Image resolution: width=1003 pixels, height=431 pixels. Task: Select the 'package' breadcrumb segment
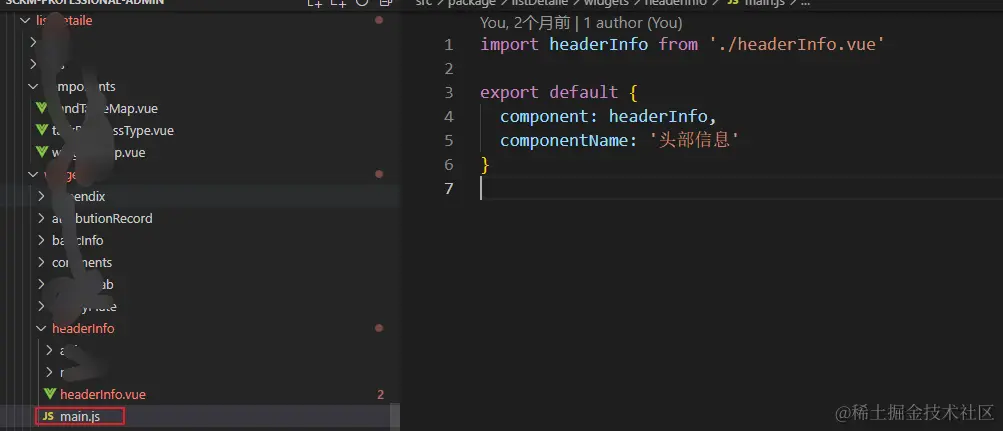pos(472,3)
